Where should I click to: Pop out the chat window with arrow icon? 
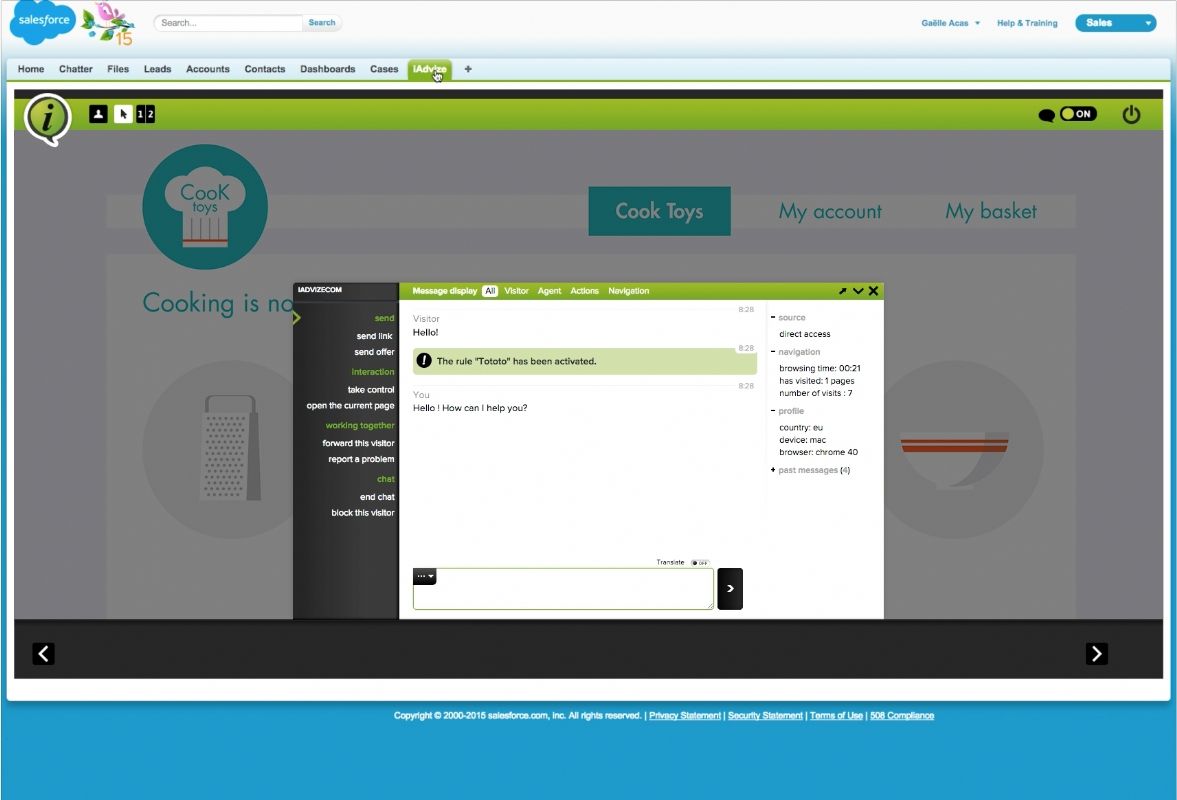(x=842, y=291)
